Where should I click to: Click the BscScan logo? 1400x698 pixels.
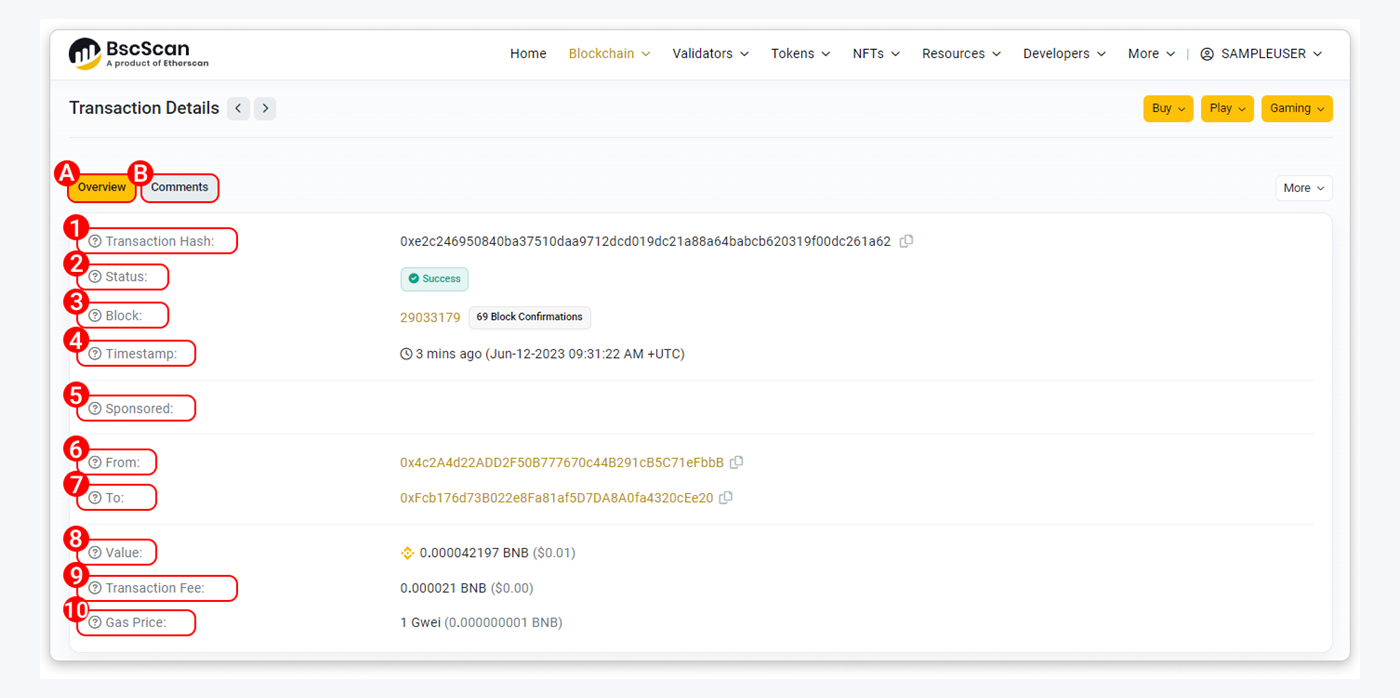point(139,54)
